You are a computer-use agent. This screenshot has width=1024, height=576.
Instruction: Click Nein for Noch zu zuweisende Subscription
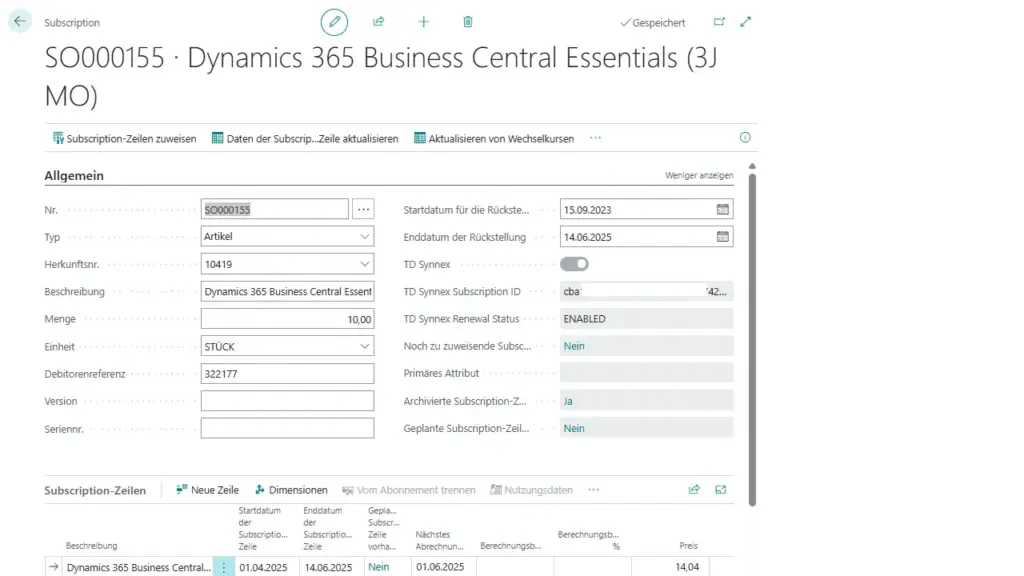coord(574,346)
